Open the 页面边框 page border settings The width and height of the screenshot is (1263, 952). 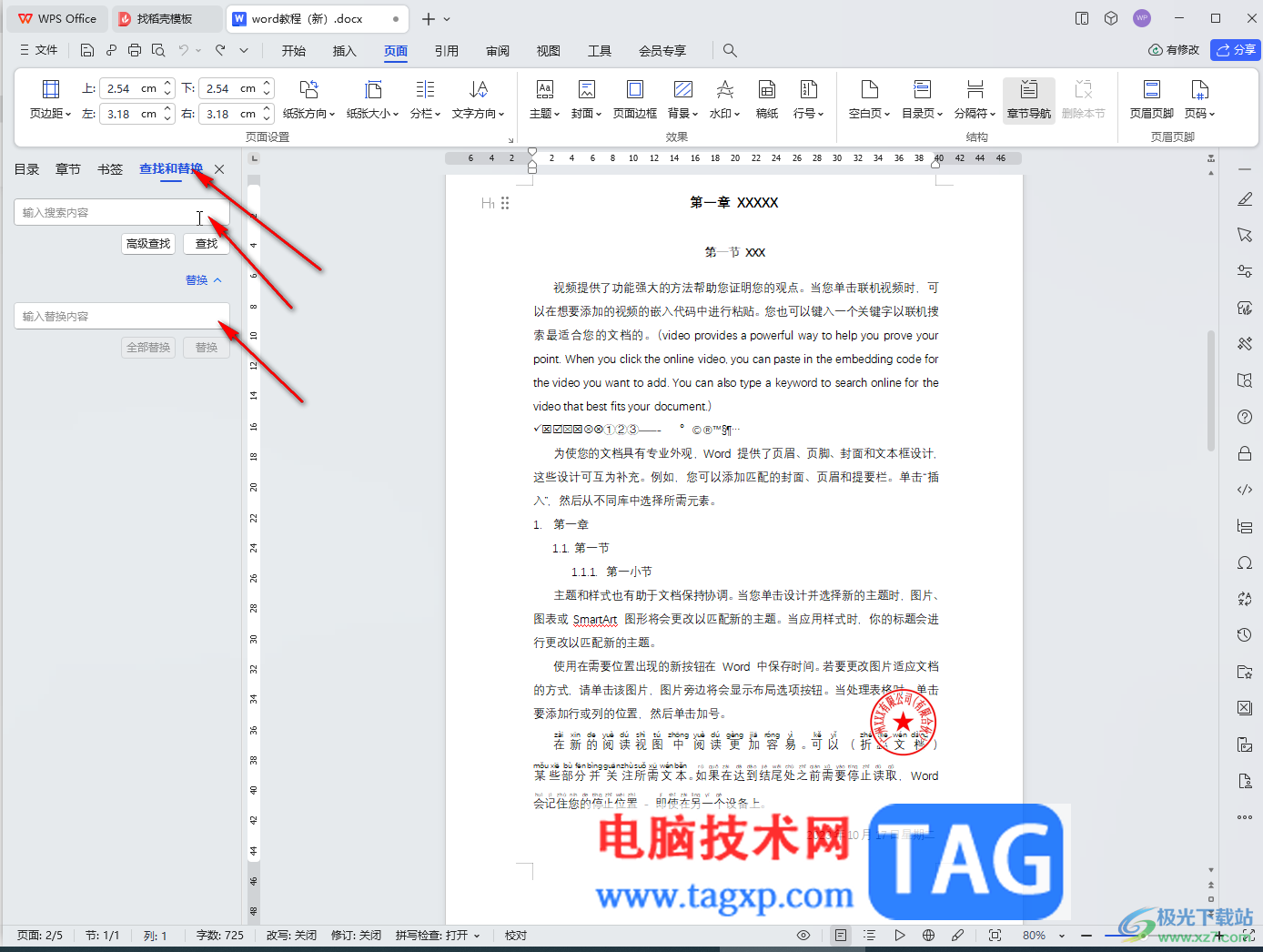(x=635, y=99)
